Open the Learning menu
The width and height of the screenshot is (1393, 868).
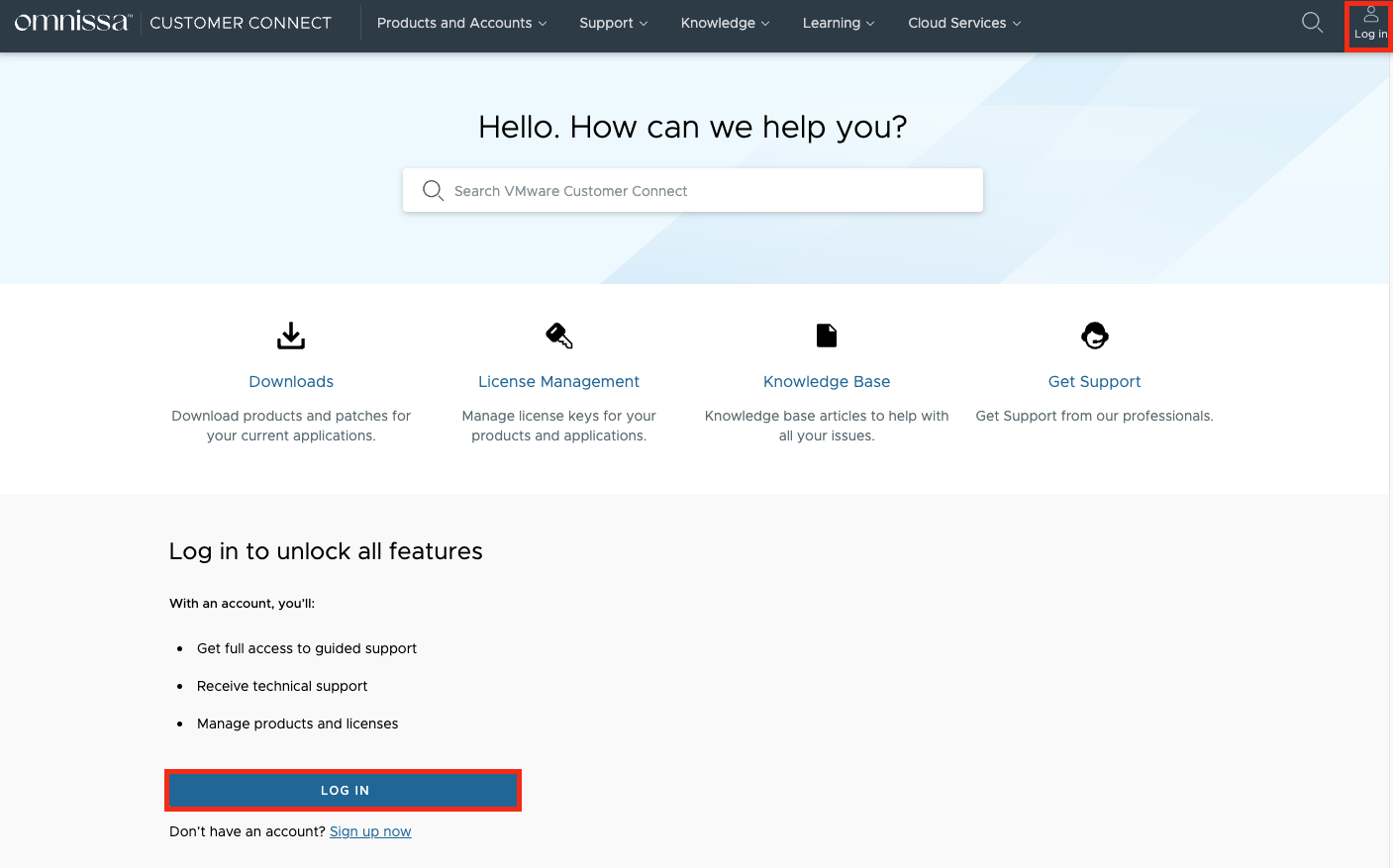pos(838,23)
